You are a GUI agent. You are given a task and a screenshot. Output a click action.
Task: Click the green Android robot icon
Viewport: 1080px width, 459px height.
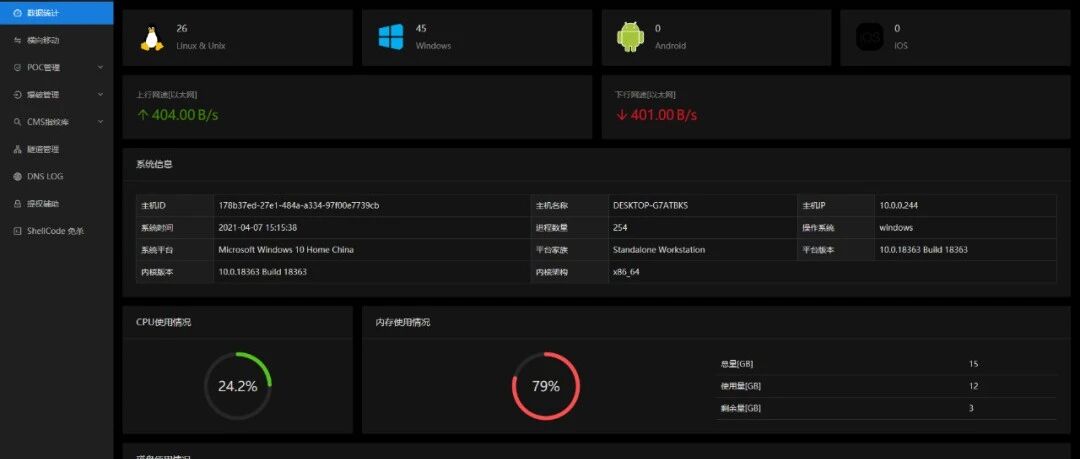(630, 37)
